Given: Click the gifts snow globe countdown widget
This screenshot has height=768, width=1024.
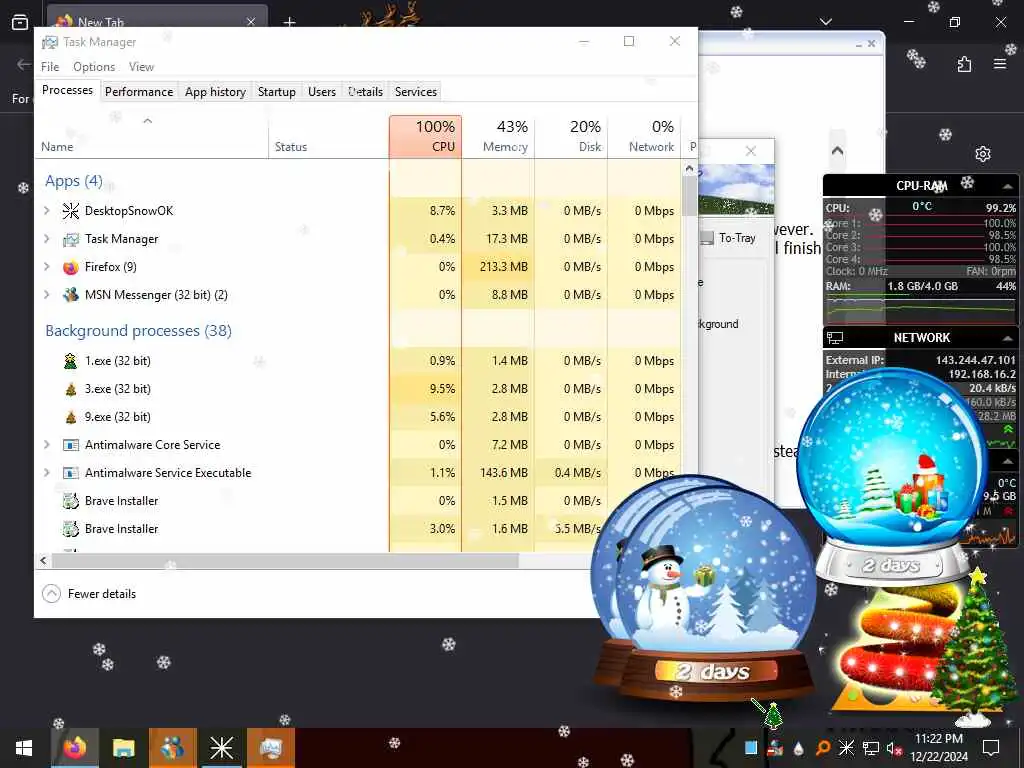Looking at the screenshot, I should (x=893, y=475).
